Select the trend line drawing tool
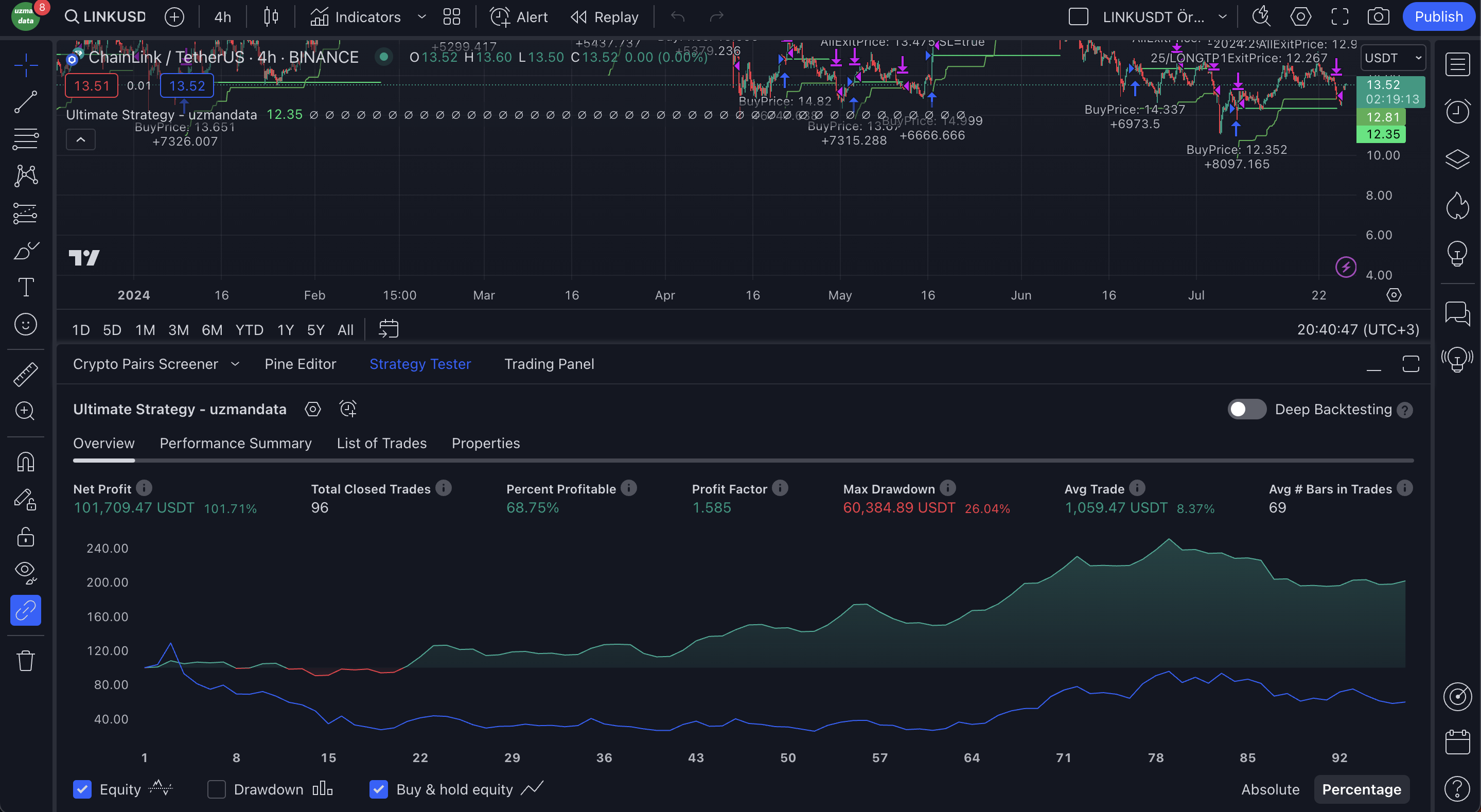Viewport: 1481px width, 812px height. coord(25,102)
